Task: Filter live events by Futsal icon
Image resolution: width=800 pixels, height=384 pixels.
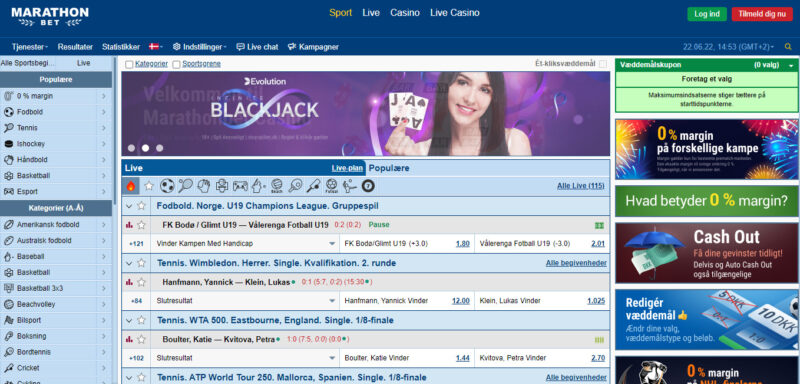Action: point(331,186)
